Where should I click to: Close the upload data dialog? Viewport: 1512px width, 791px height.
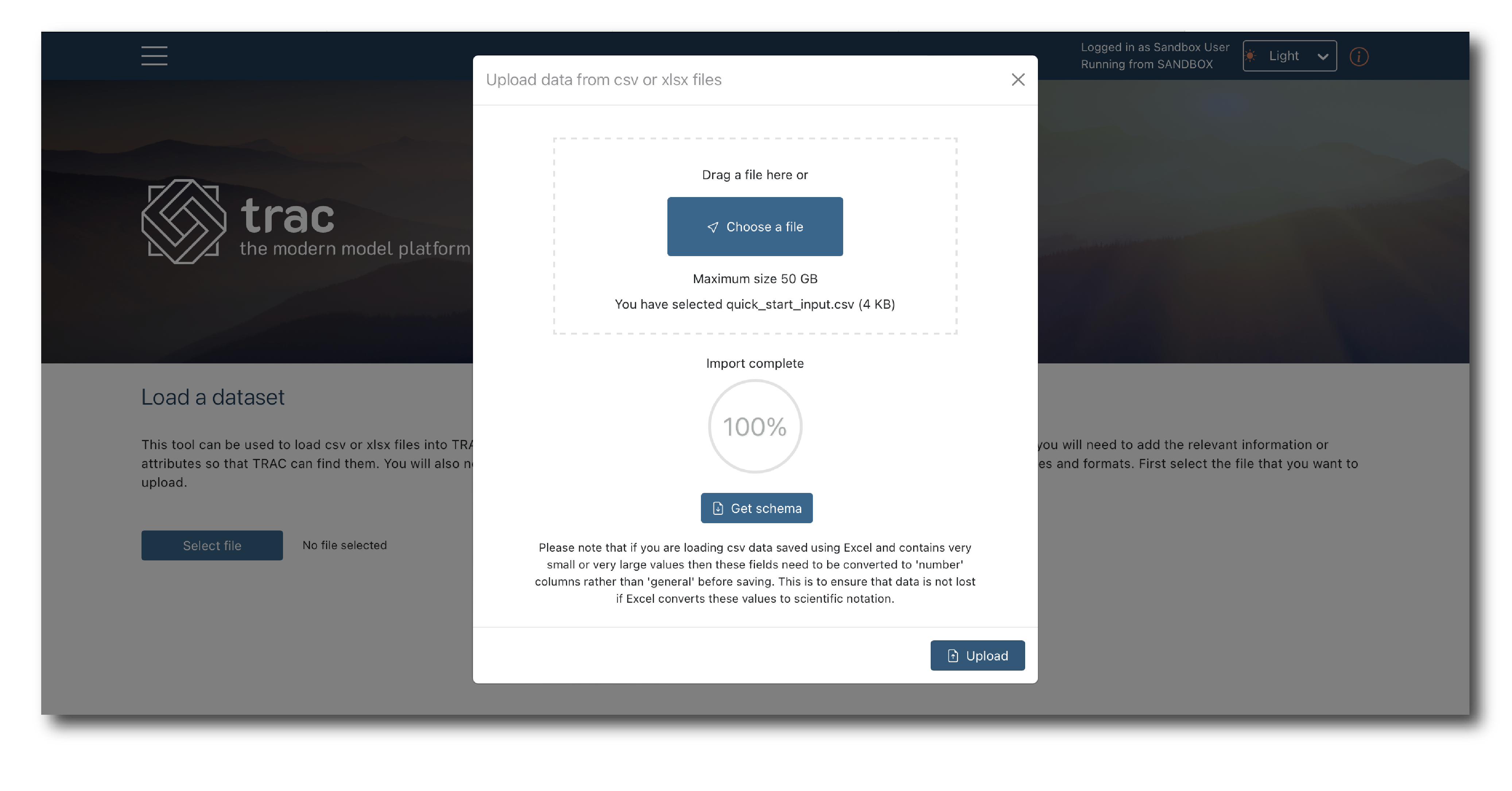pyautogui.click(x=1018, y=80)
